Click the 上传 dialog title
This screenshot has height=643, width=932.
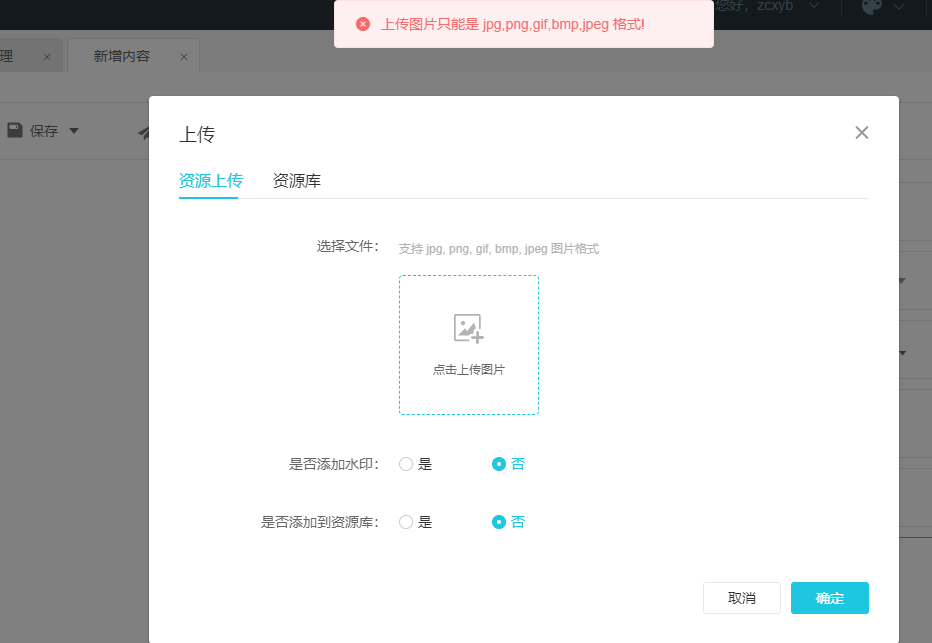coord(197,134)
